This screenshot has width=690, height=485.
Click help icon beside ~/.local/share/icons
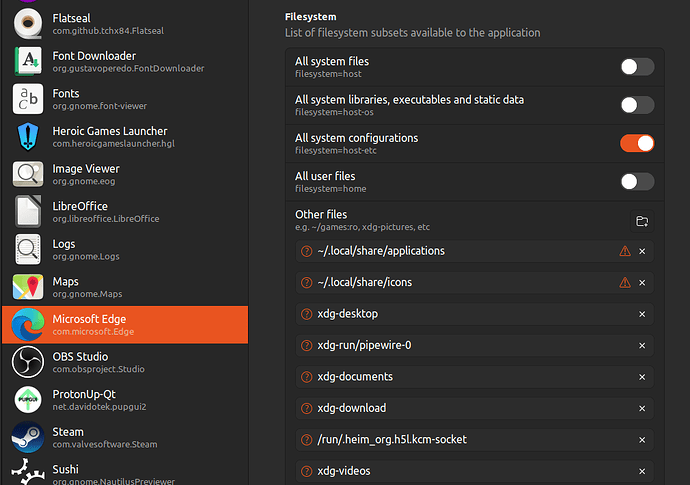pyautogui.click(x=306, y=283)
